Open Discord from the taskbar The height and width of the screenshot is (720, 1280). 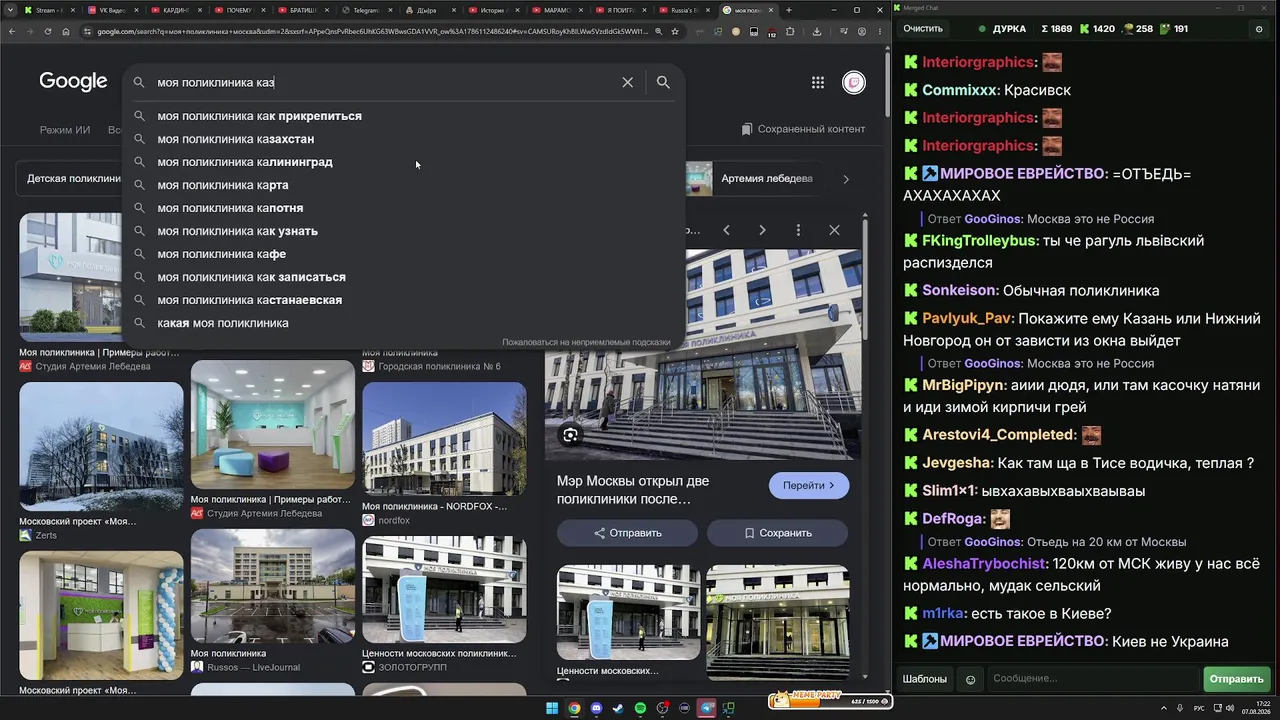click(597, 709)
